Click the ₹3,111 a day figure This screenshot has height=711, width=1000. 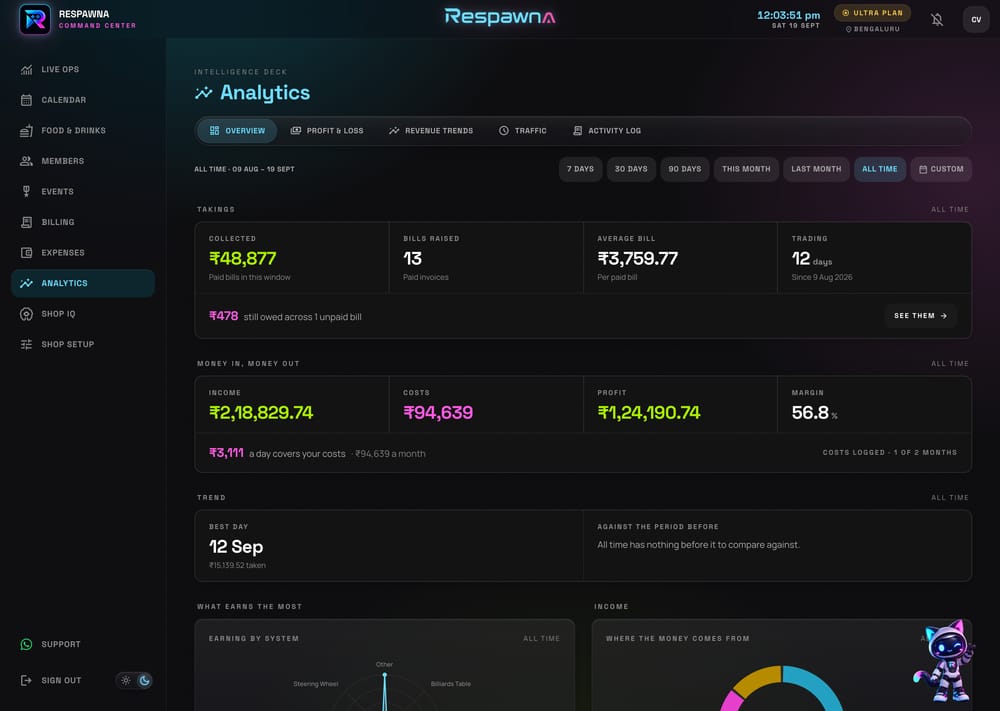(226, 453)
